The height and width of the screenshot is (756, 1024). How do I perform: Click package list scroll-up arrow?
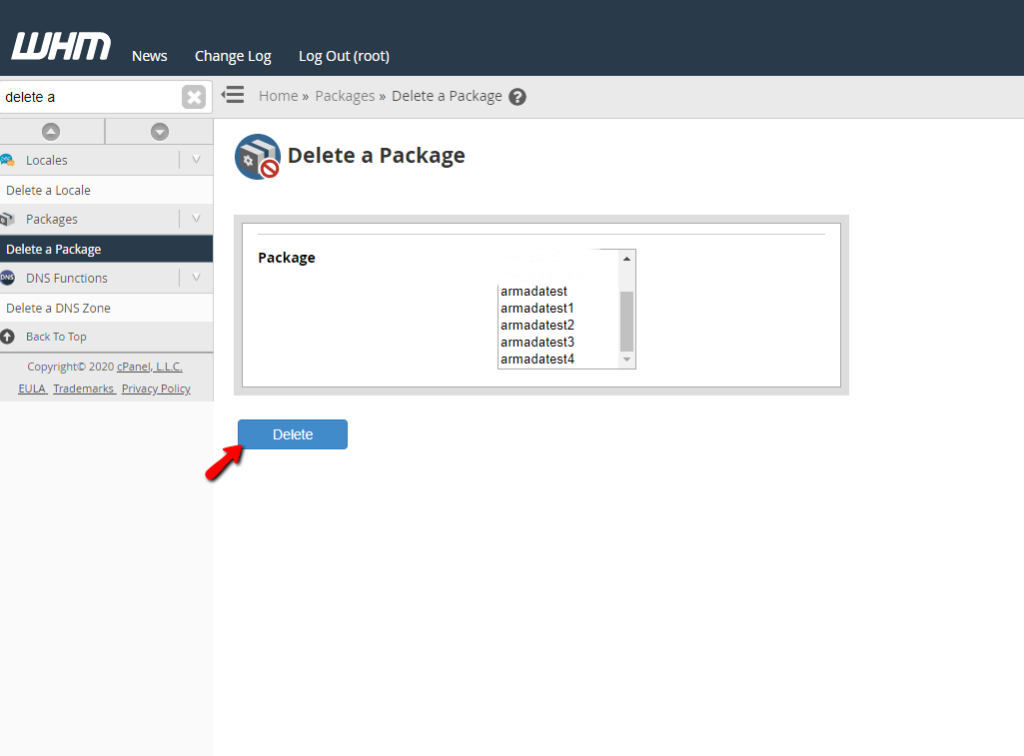pyautogui.click(x=627, y=259)
